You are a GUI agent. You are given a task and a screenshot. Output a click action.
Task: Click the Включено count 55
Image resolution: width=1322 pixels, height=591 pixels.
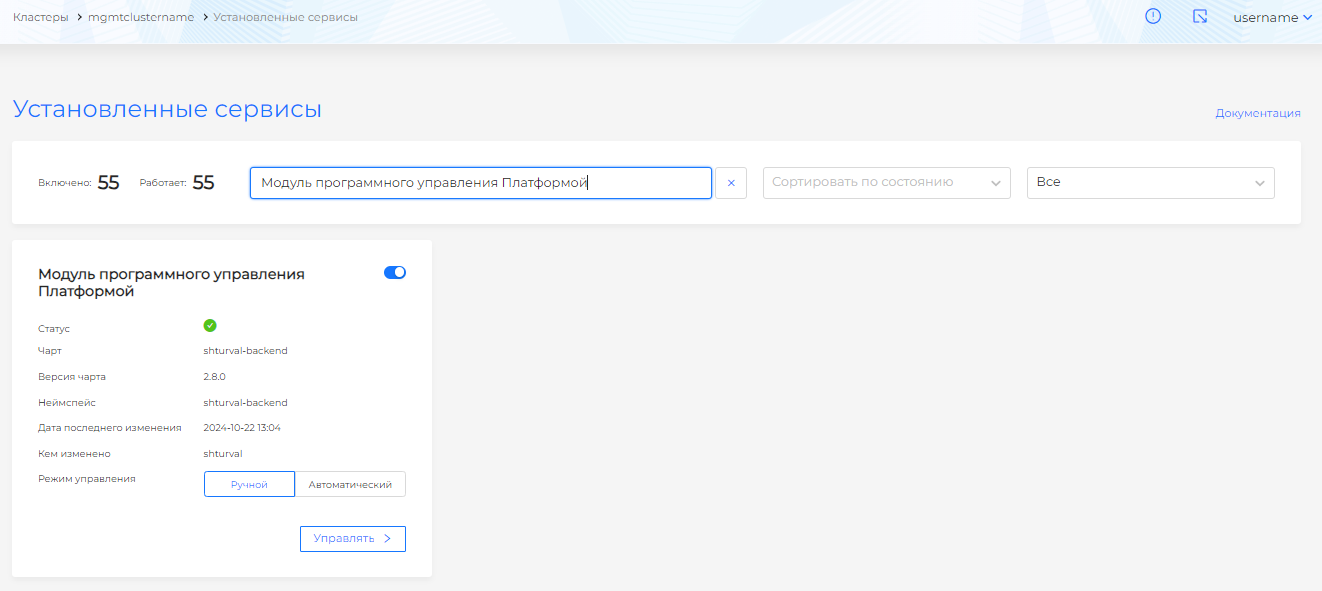108,183
